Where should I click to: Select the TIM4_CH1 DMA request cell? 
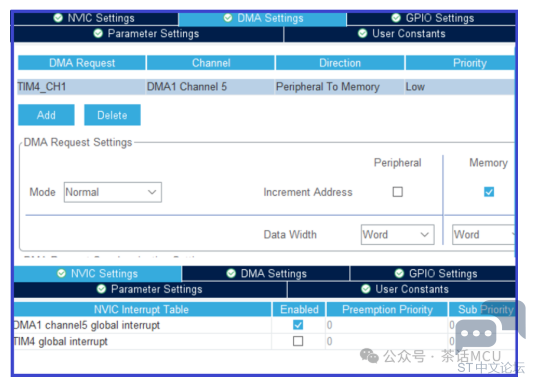pos(81,87)
